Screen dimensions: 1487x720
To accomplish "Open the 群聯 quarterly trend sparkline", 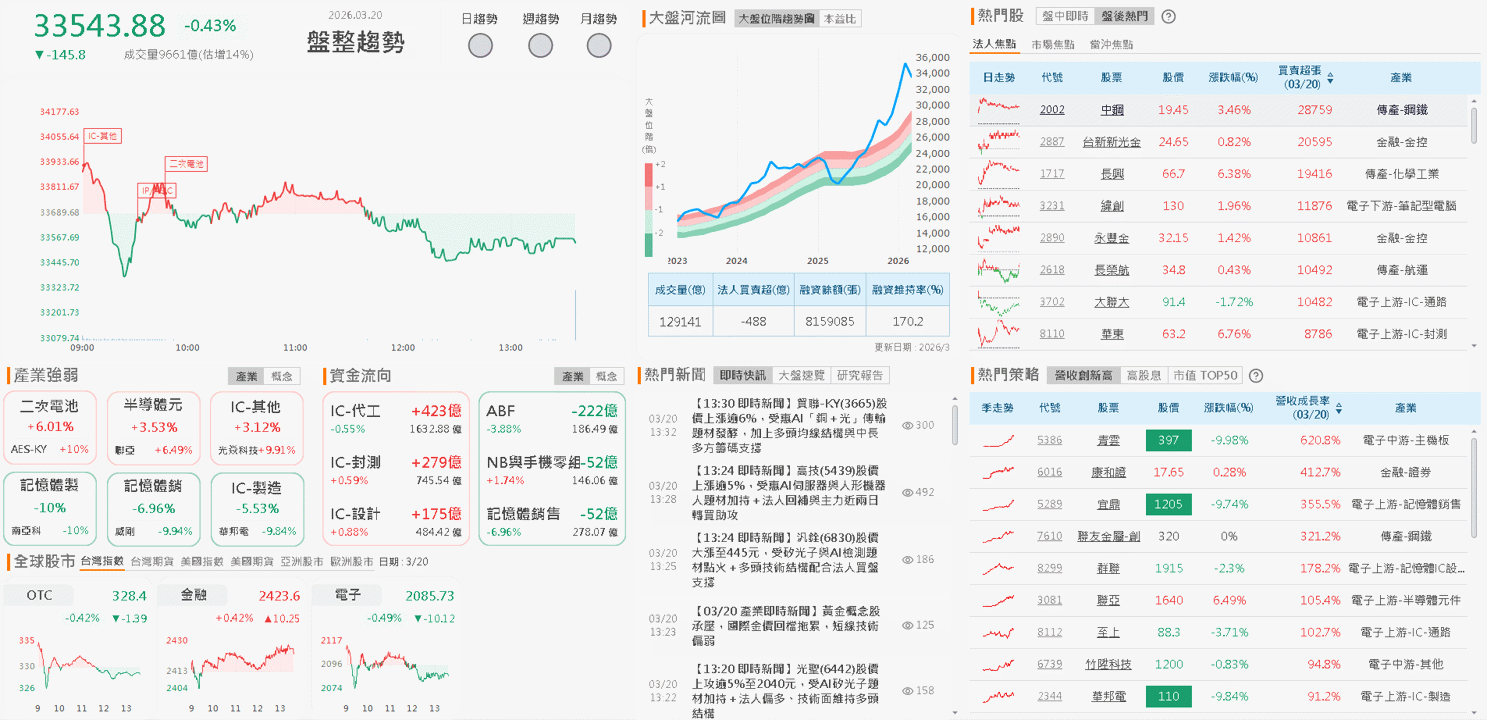I will pos(998,568).
